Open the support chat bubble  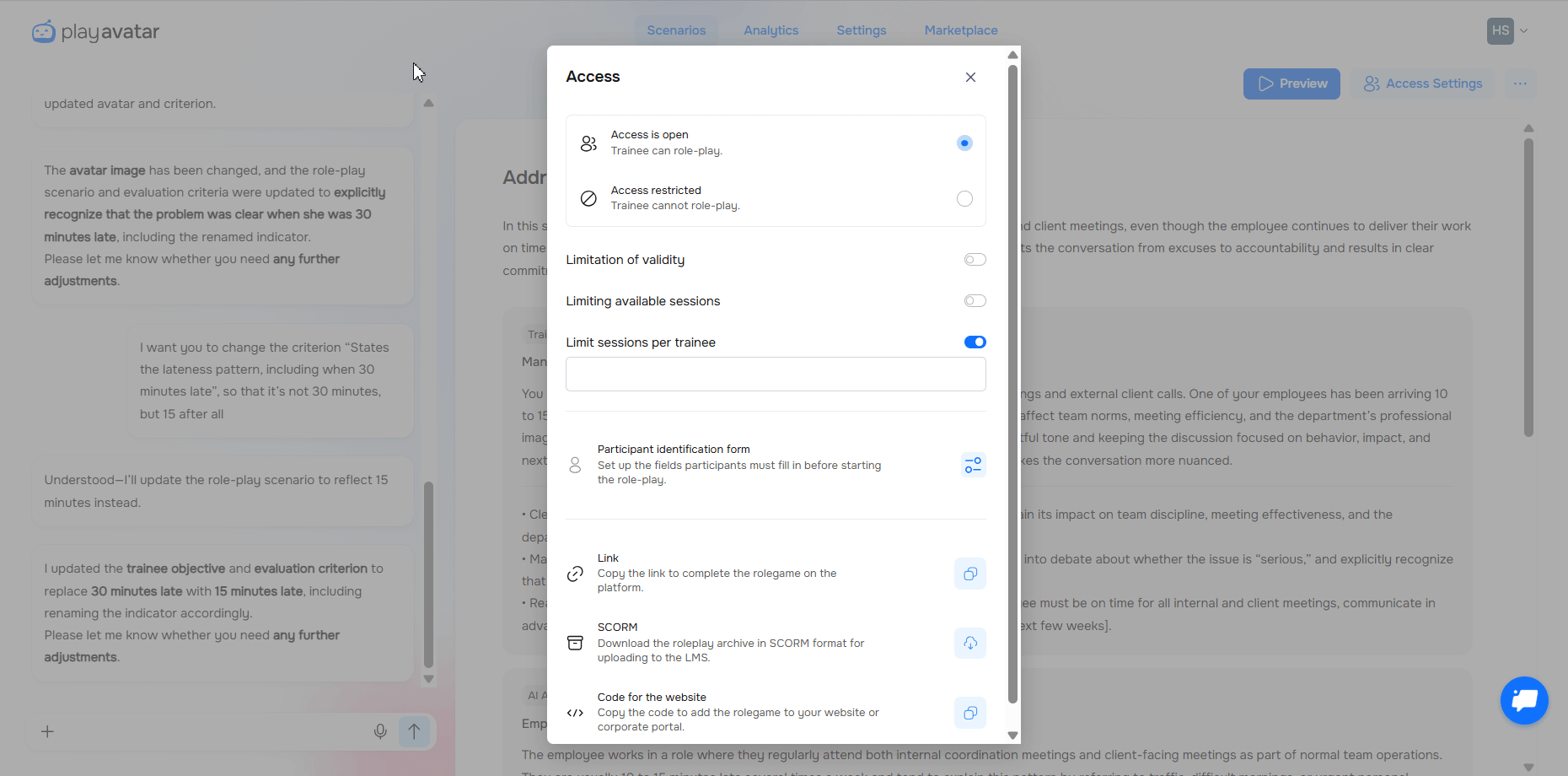coord(1524,700)
